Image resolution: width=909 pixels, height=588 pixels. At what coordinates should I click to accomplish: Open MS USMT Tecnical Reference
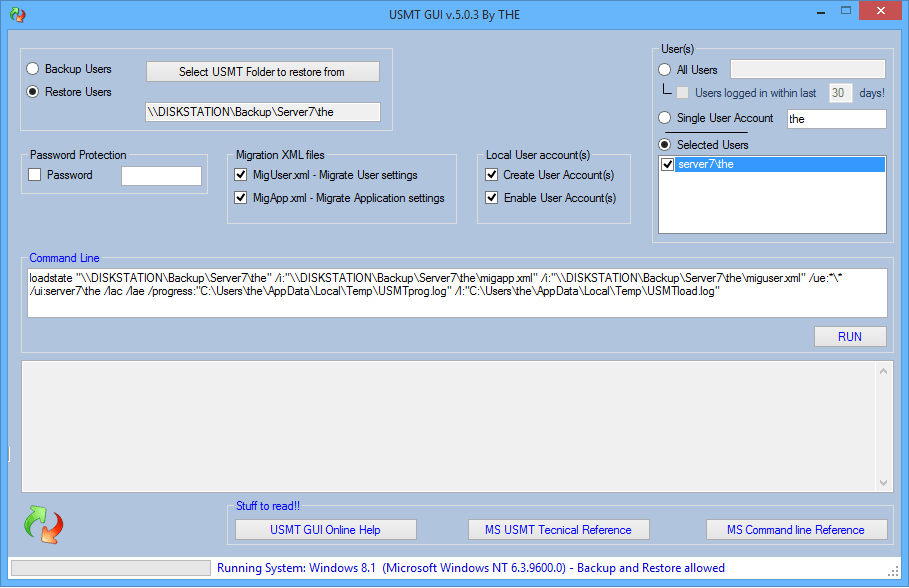coord(558,529)
